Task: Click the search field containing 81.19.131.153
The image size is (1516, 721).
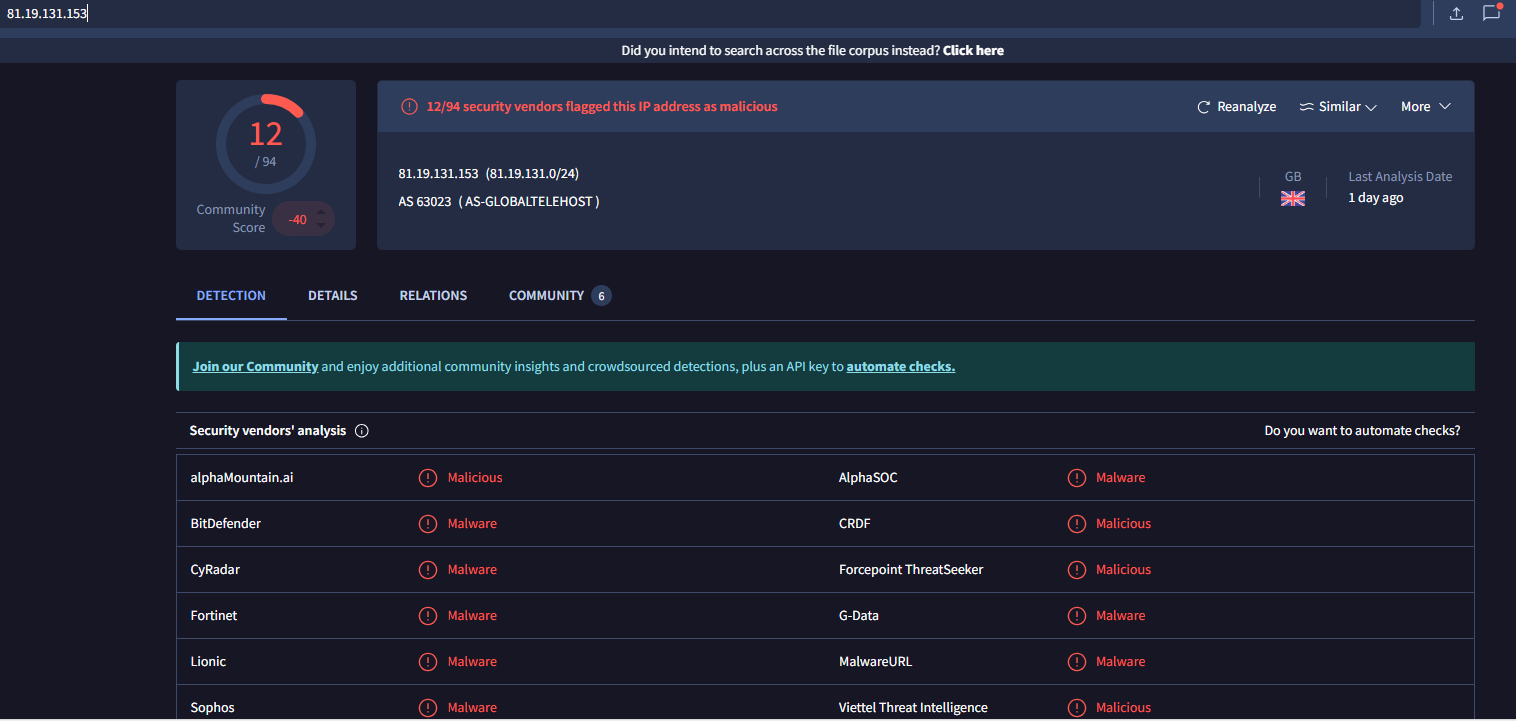Action: (710, 14)
